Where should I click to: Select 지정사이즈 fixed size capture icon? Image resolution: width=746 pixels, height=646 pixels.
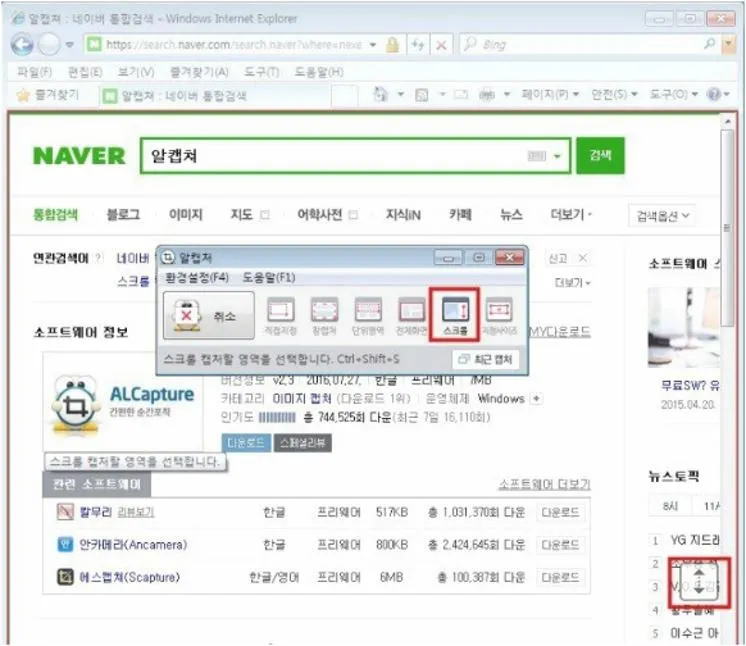pos(499,316)
